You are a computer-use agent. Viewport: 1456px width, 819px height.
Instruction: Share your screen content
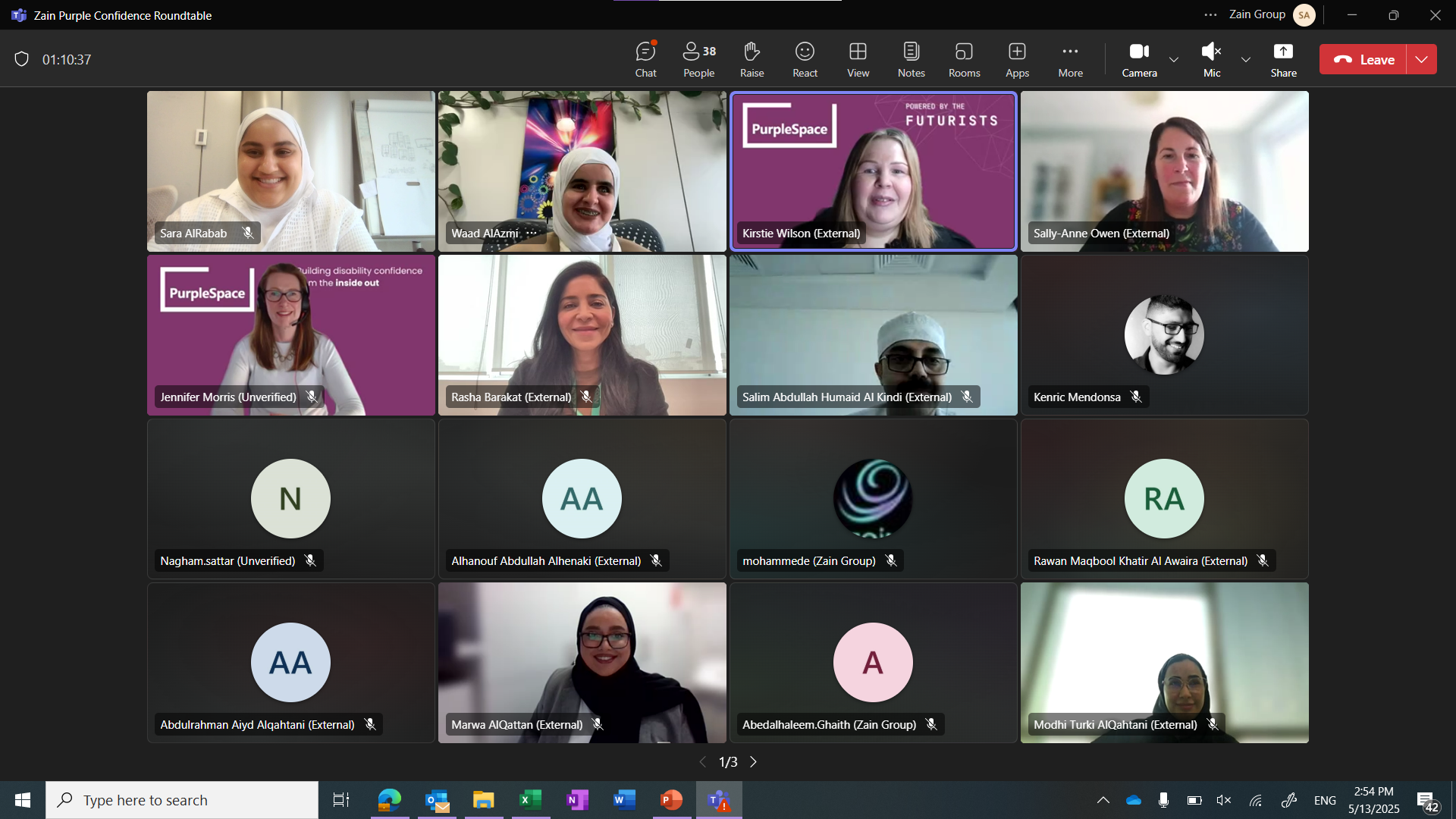pyautogui.click(x=1283, y=59)
